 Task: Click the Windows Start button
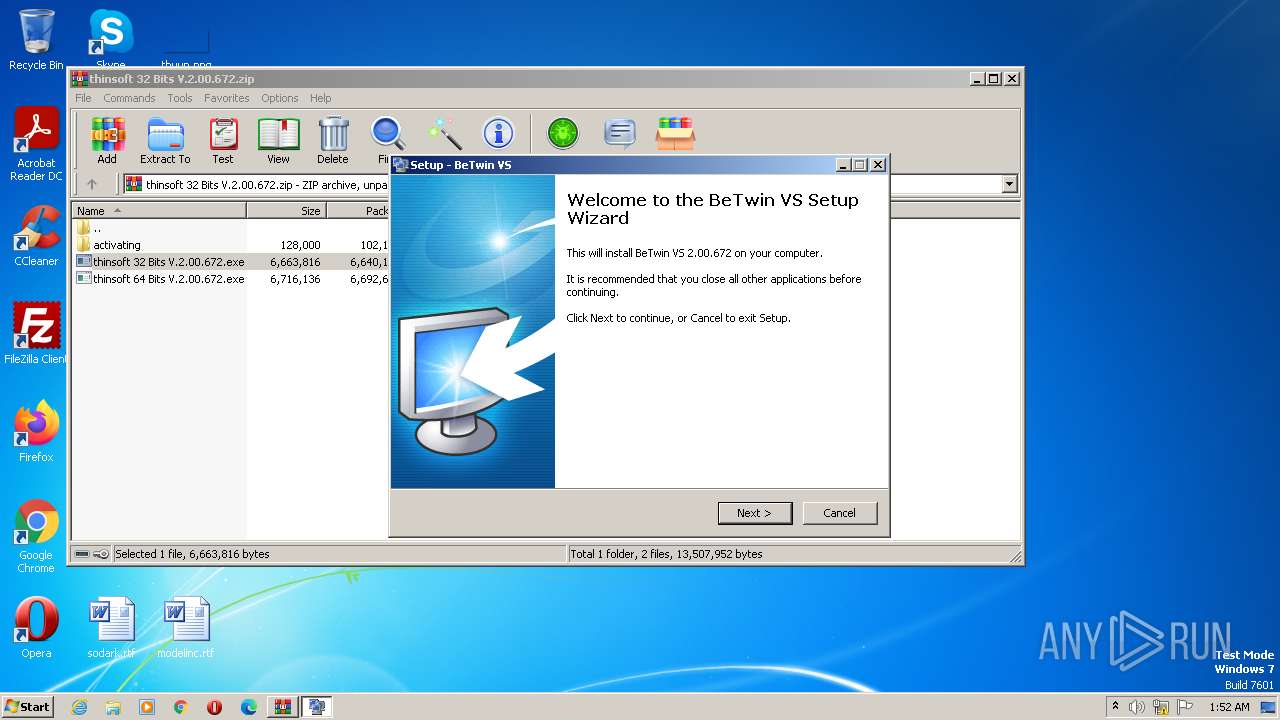click(x=28, y=706)
